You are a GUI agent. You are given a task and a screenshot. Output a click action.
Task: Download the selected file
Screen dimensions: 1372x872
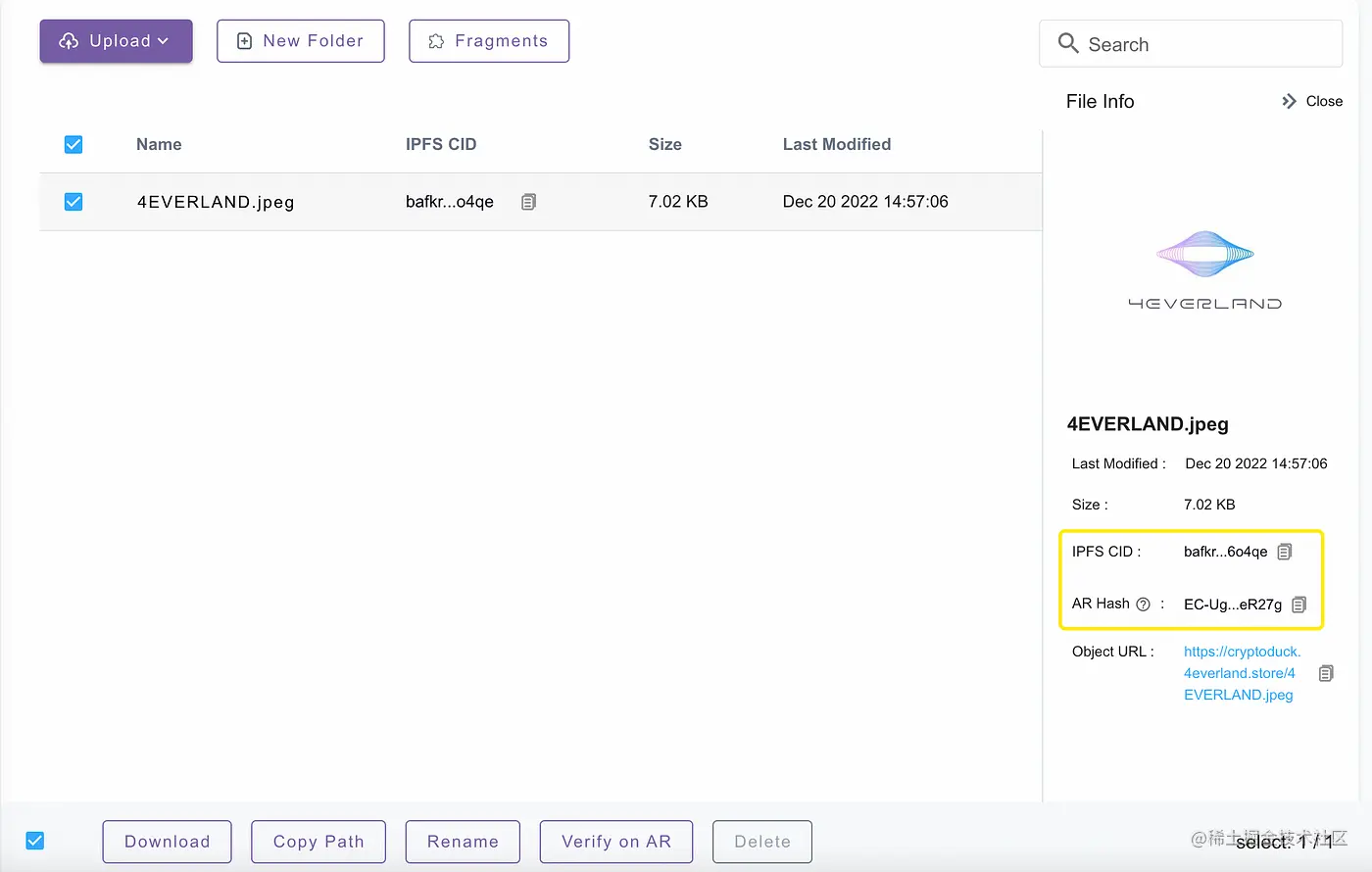tap(168, 842)
